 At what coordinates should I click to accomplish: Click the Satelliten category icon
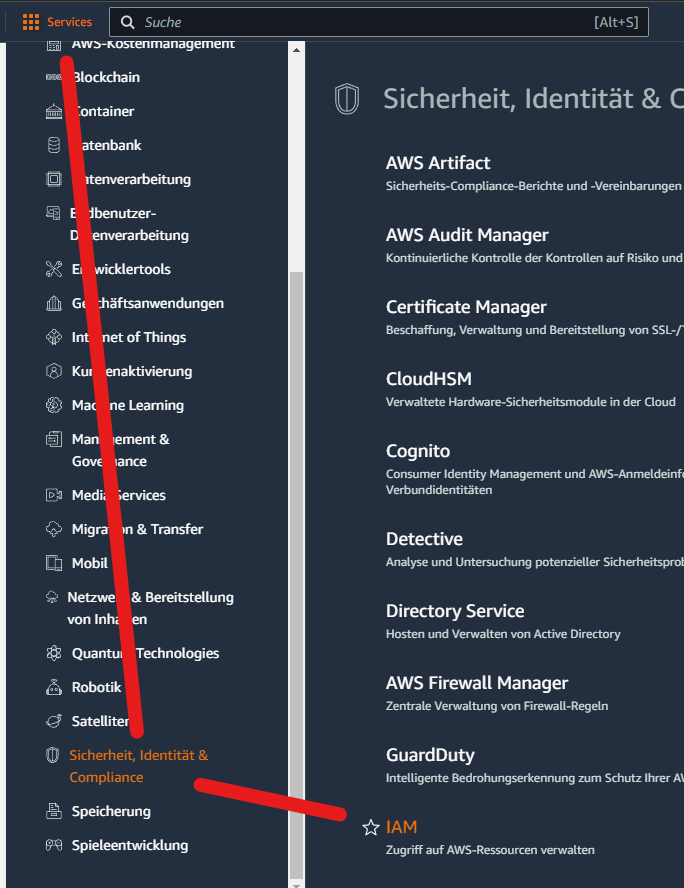click(54, 721)
